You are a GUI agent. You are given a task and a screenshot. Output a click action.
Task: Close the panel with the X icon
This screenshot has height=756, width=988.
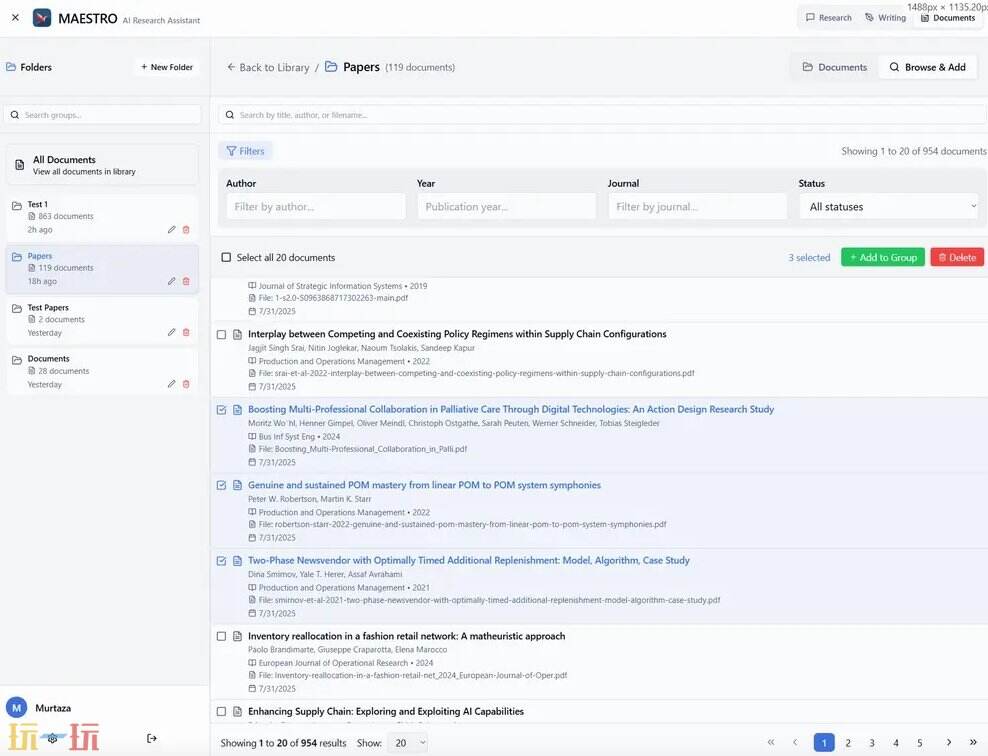click(x=15, y=17)
